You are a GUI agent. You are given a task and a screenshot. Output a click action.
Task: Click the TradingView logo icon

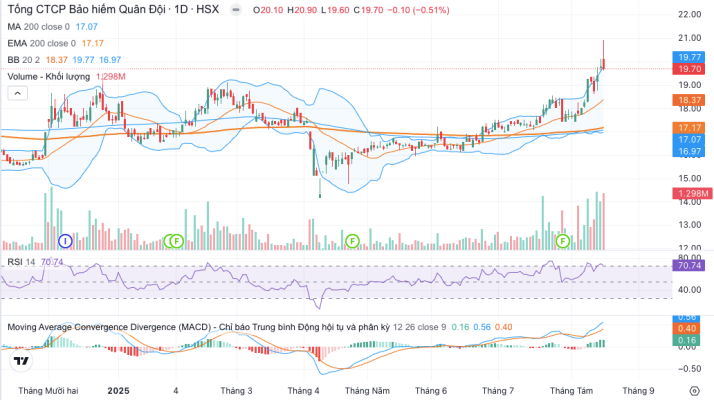[20, 361]
